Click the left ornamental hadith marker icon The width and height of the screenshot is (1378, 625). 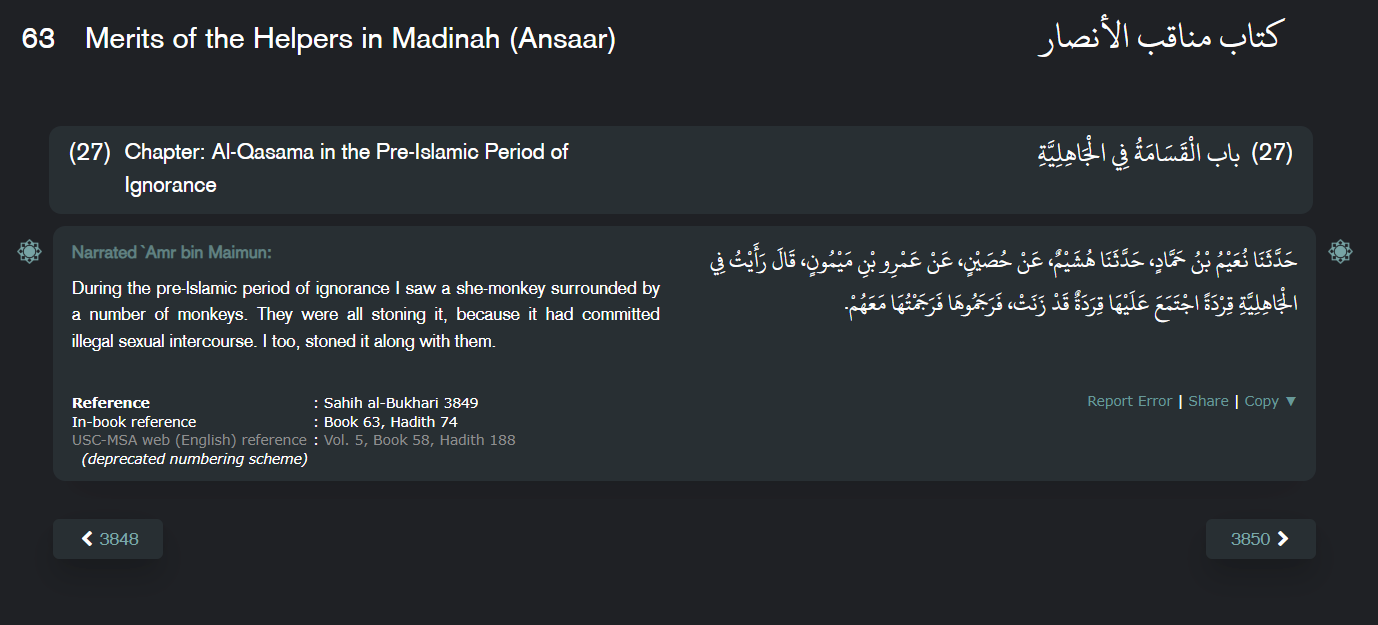pyautogui.click(x=29, y=252)
